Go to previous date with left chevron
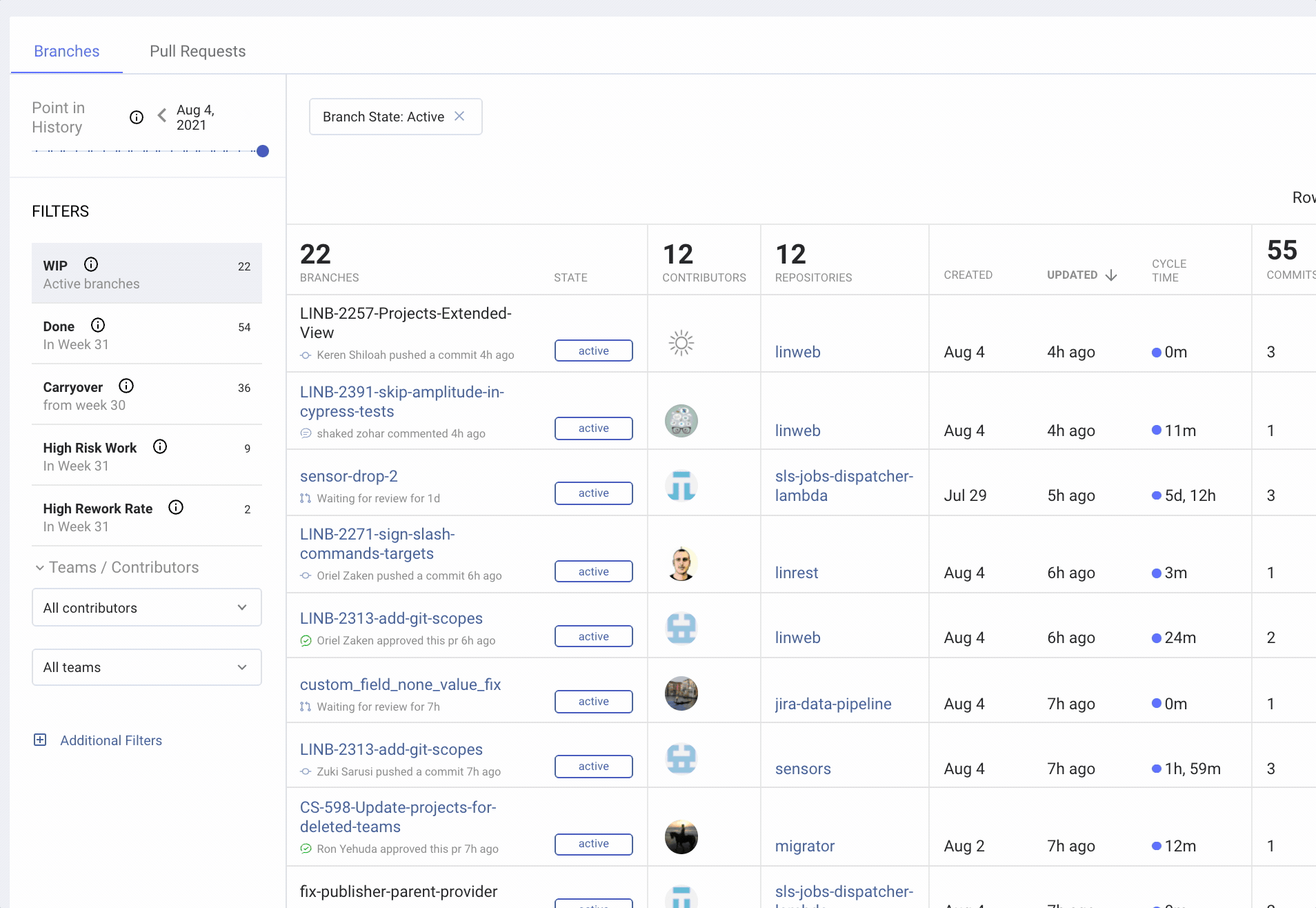 coord(162,115)
